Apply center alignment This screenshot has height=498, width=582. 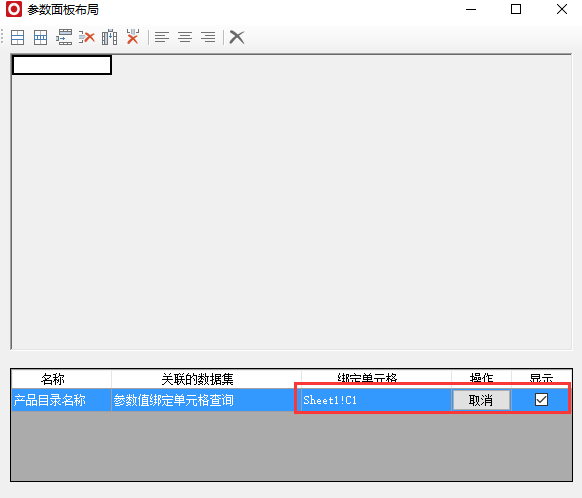(185, 37)
